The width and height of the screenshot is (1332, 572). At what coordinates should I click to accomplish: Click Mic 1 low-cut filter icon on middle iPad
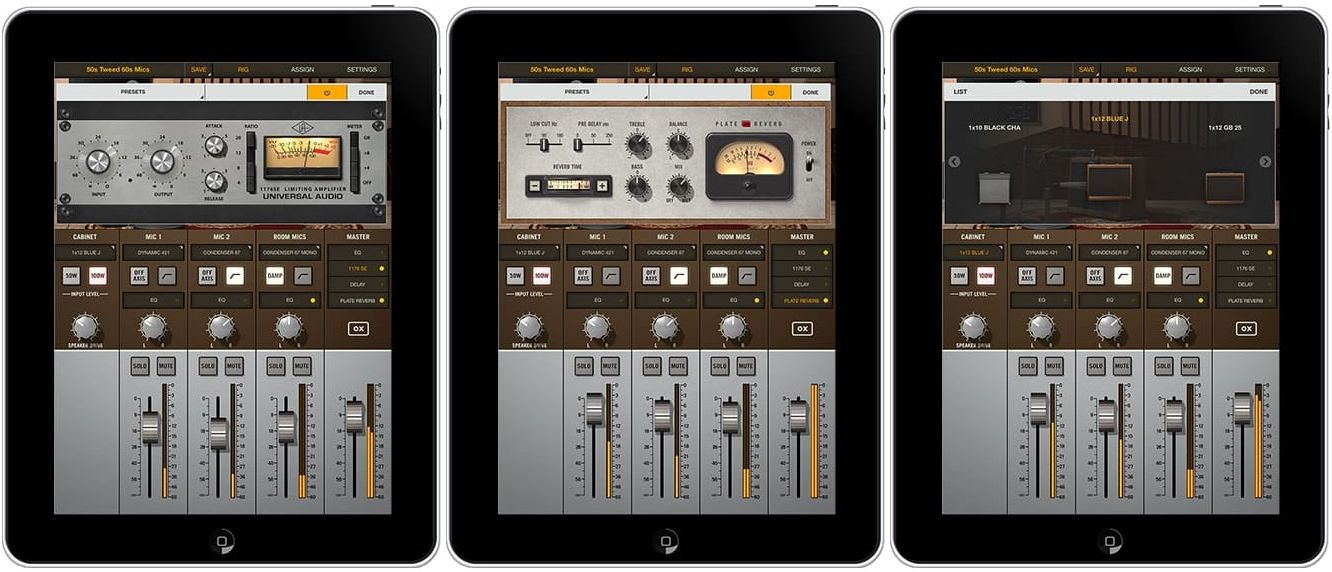coord(610,276)
